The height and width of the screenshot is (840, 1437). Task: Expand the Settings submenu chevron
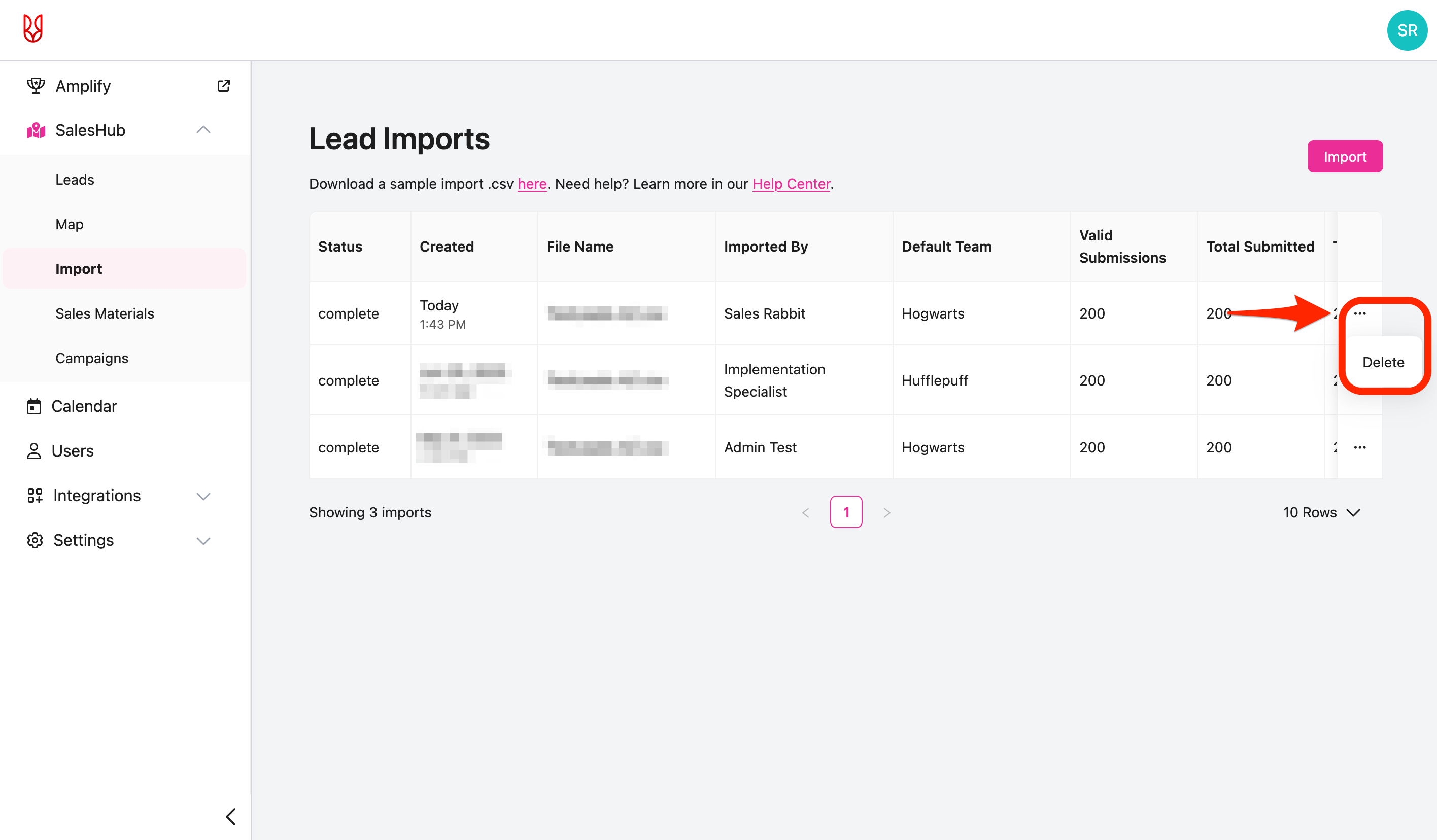click(203, 540)
